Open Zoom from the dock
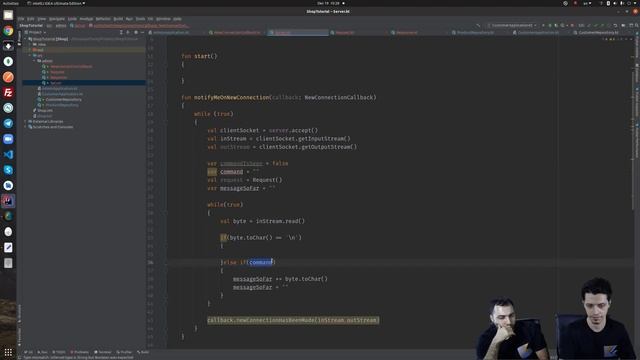Viewport: 640px width, 360px height. pos(8,139)
